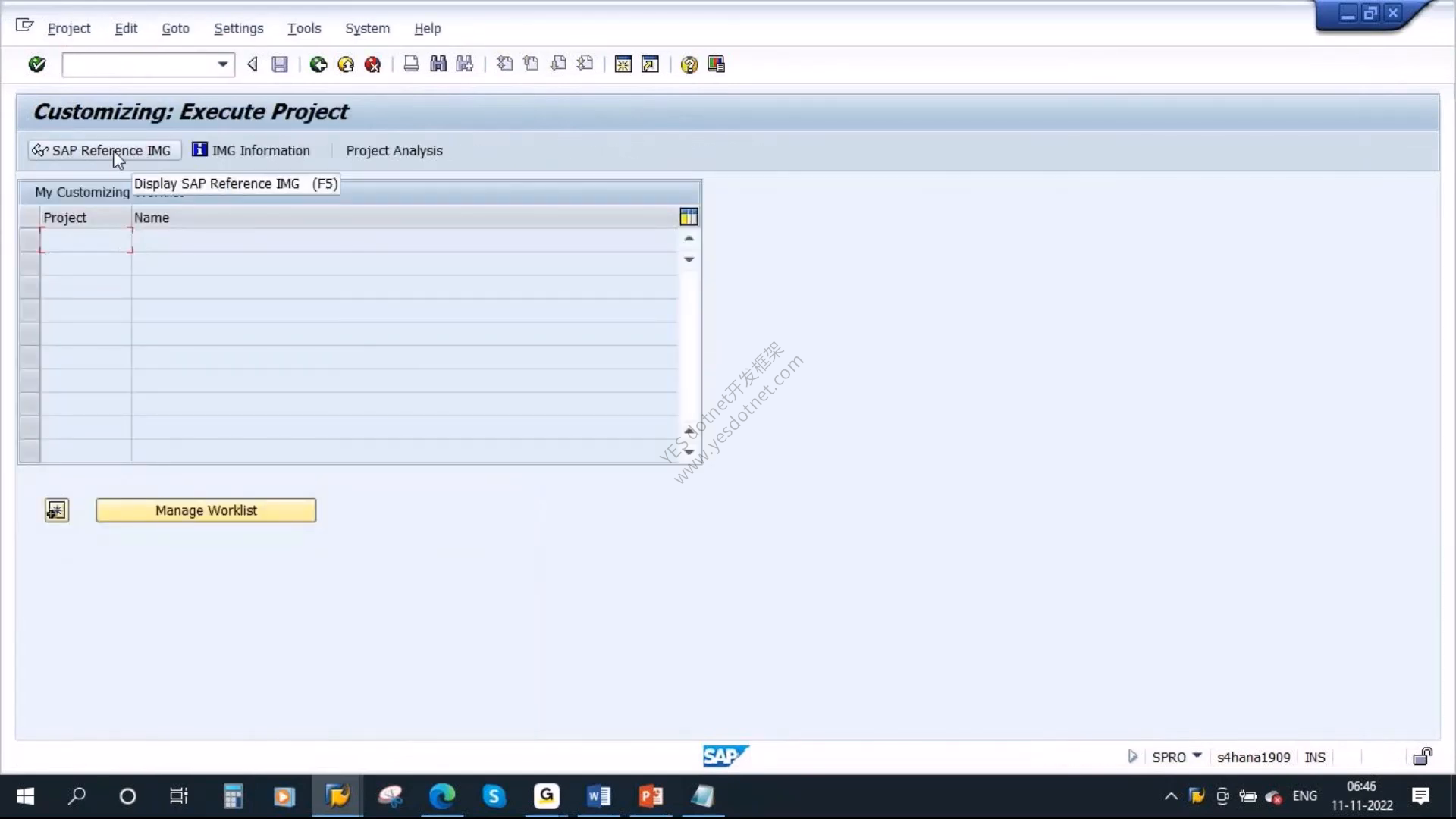Click the Find Next binoculars icon

(465, 64)
